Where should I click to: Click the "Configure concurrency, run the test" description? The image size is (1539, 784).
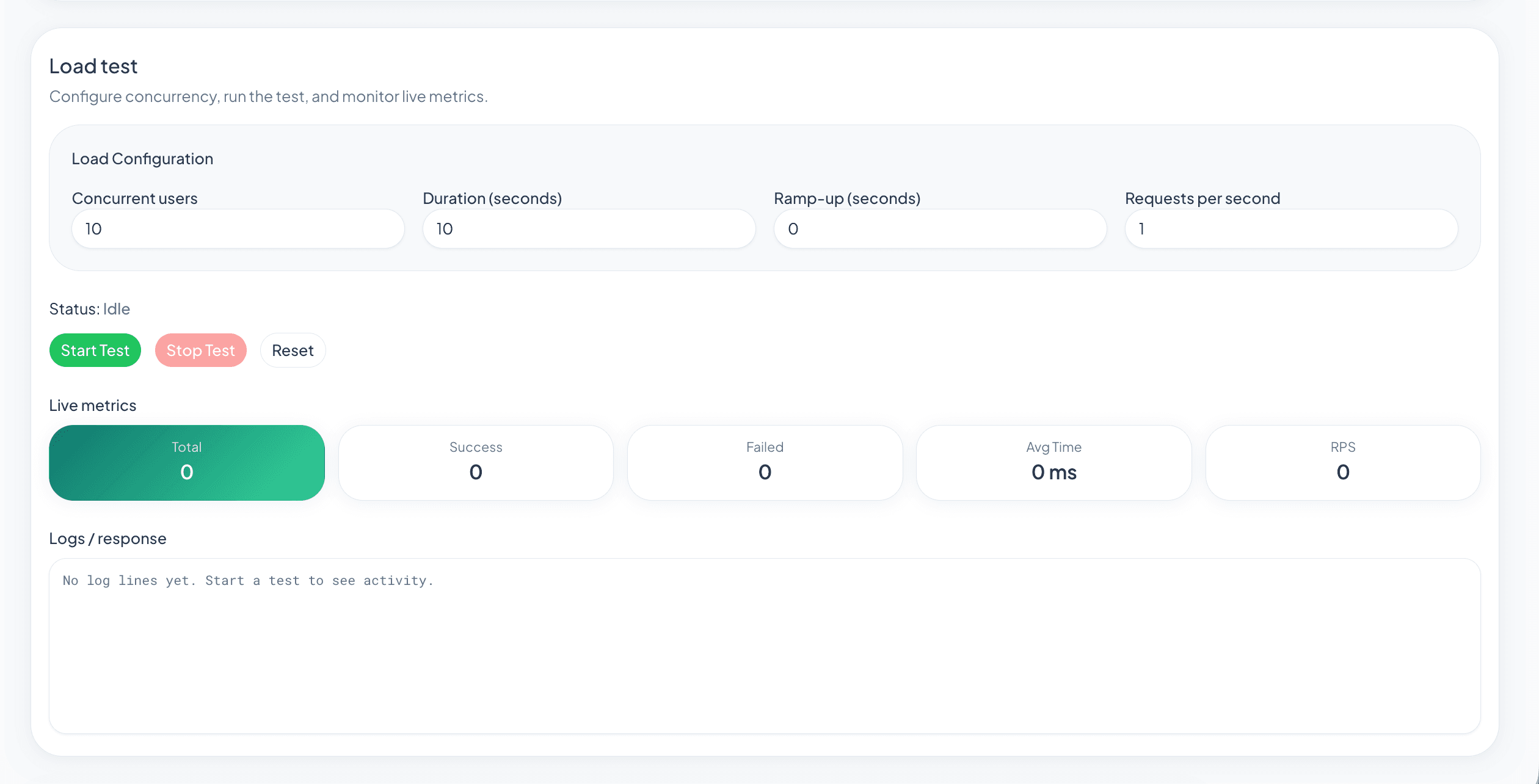pyautogui.click(x=269, y=96)
